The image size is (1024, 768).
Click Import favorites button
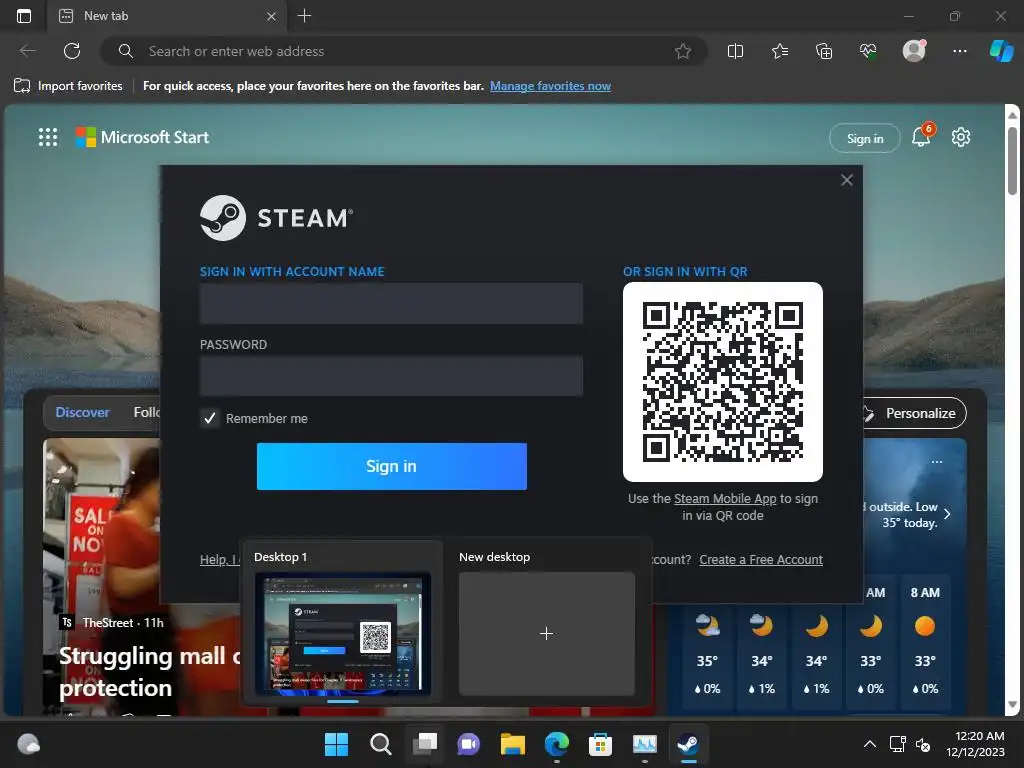(68, 86)
